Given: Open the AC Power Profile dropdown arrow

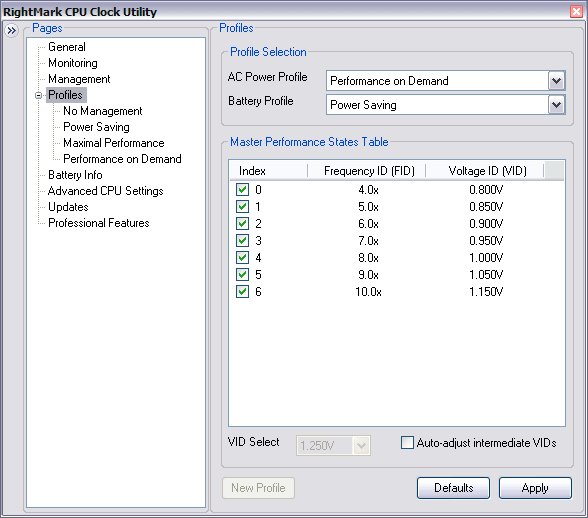Looking at the screenshot, I should [x=556, y=81].
